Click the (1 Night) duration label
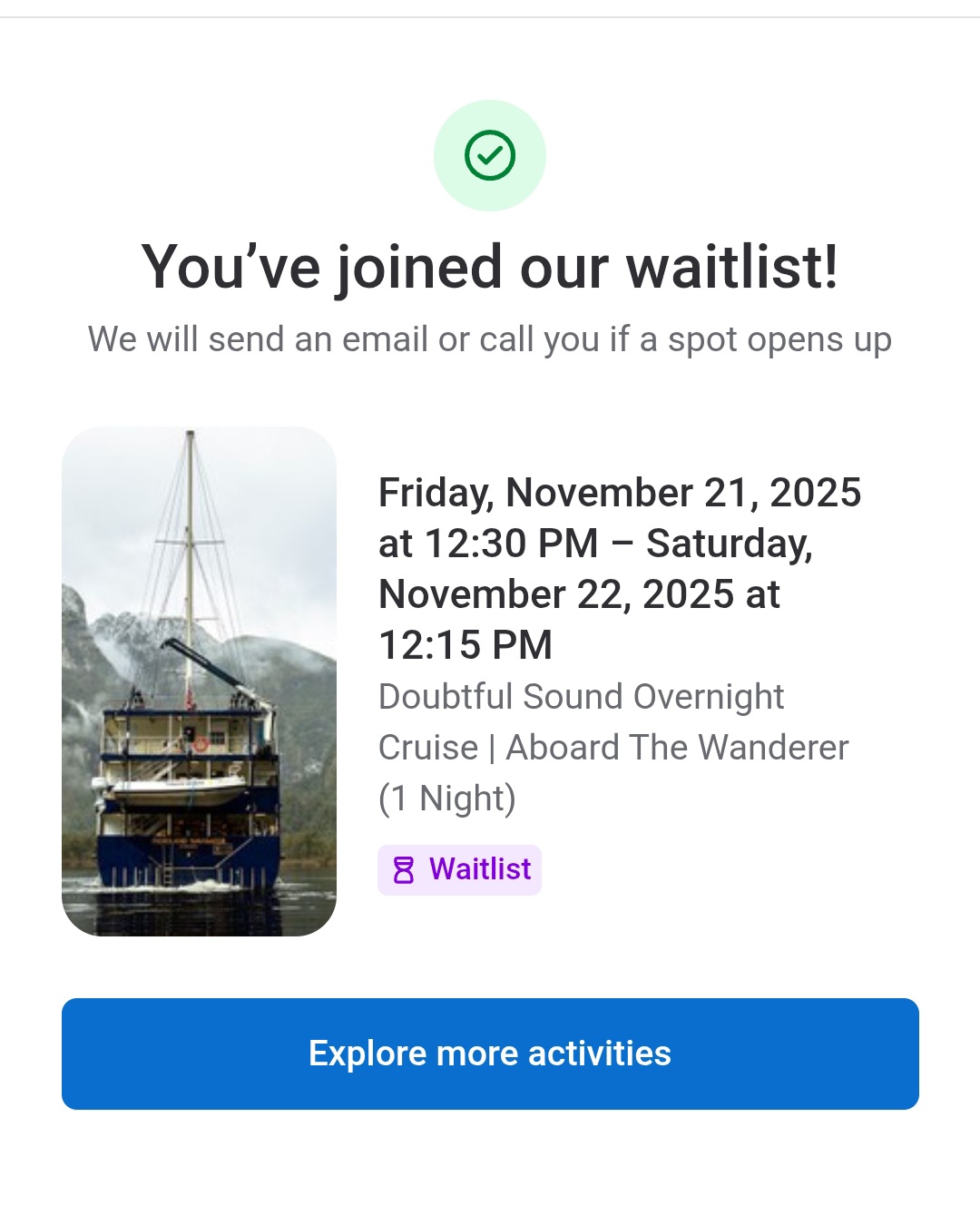980x1225 pixels. 447,799
